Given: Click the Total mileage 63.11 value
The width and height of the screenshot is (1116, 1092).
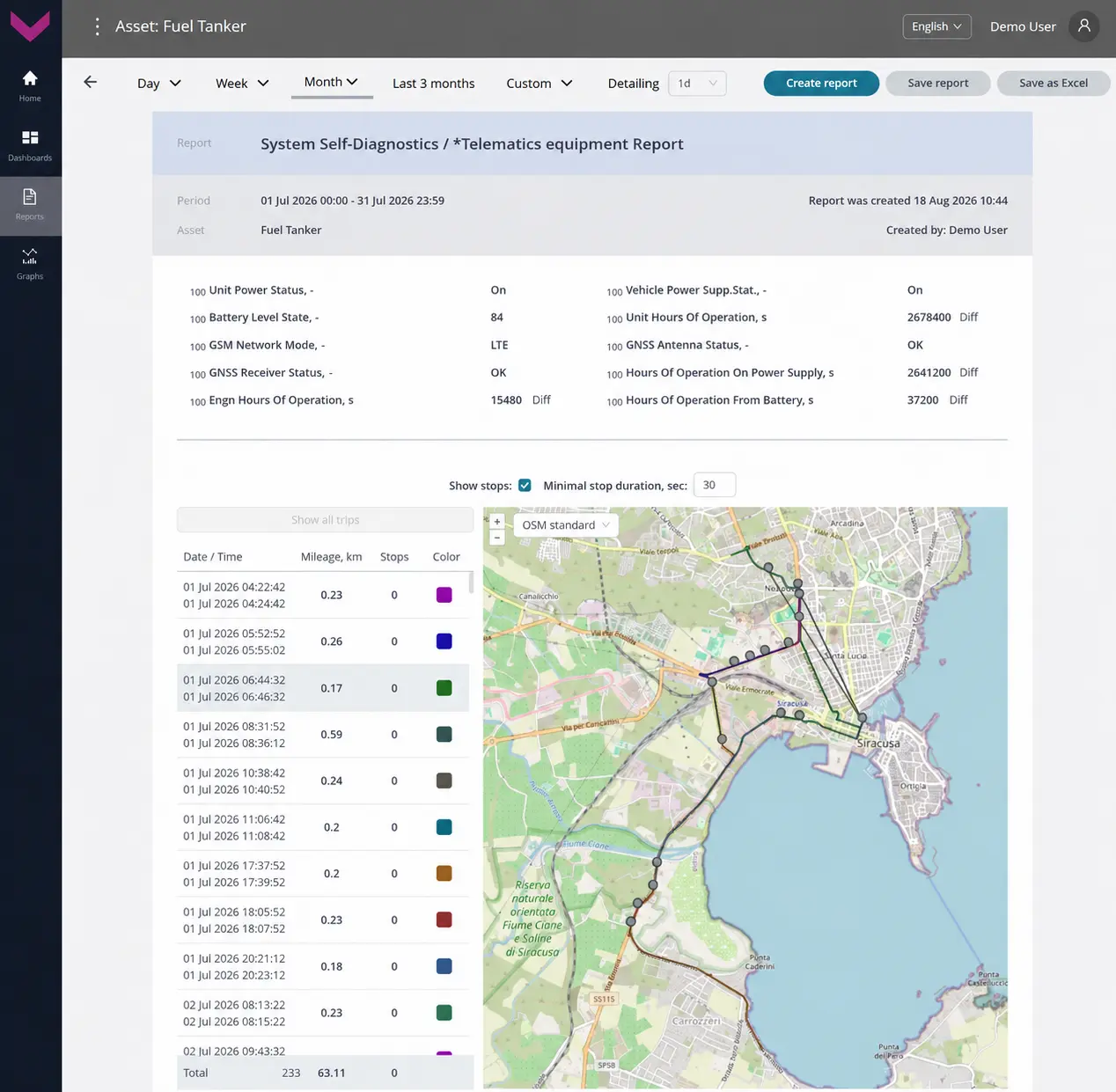Looking at the screenshot, I should point(331,1073).
